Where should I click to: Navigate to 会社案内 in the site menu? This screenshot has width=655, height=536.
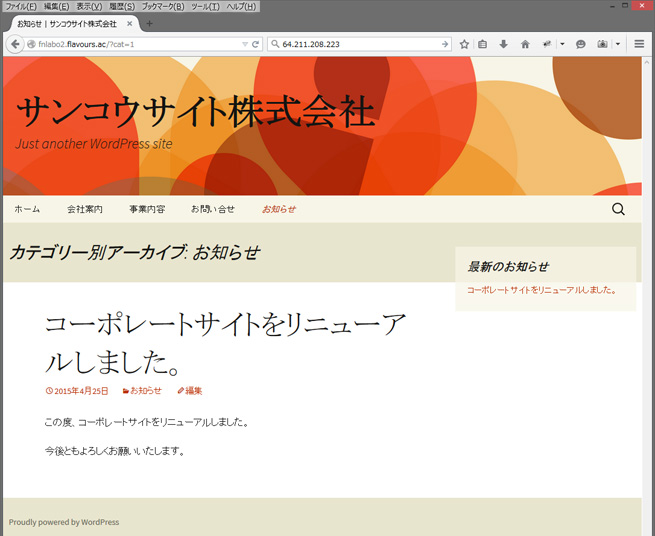85,209
